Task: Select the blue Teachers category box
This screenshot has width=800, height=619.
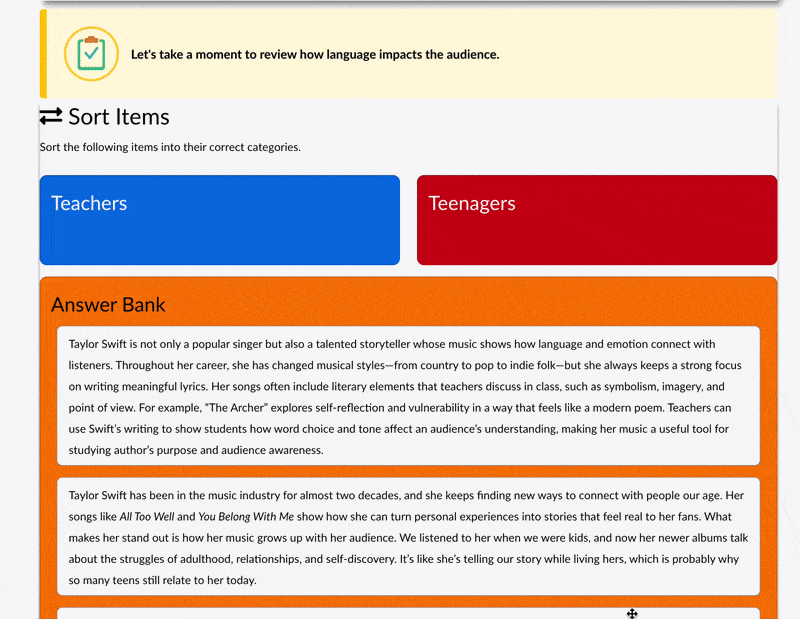Action: [220, 220]
